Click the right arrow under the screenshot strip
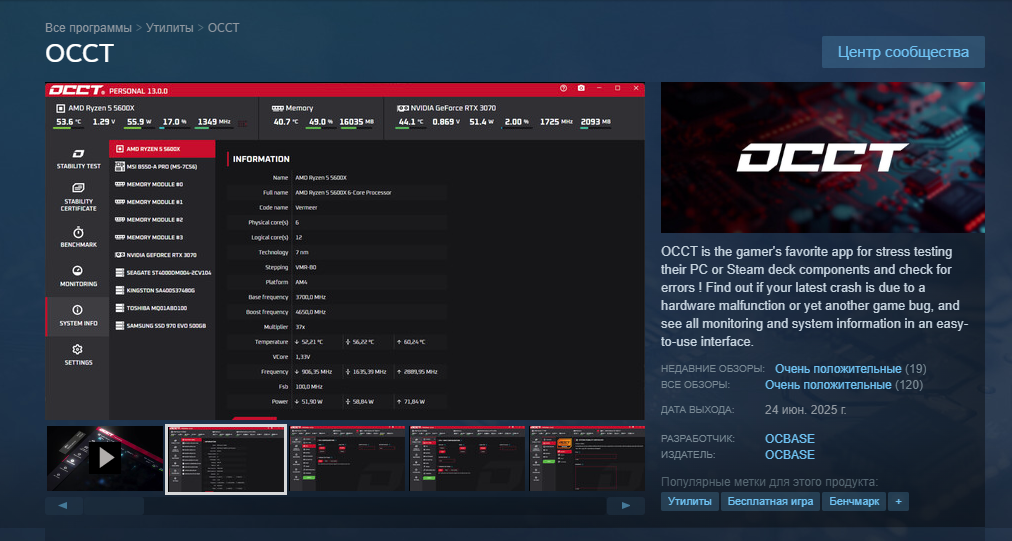The height and width of the screenshot is (541, 1012). tap(626, 506)
